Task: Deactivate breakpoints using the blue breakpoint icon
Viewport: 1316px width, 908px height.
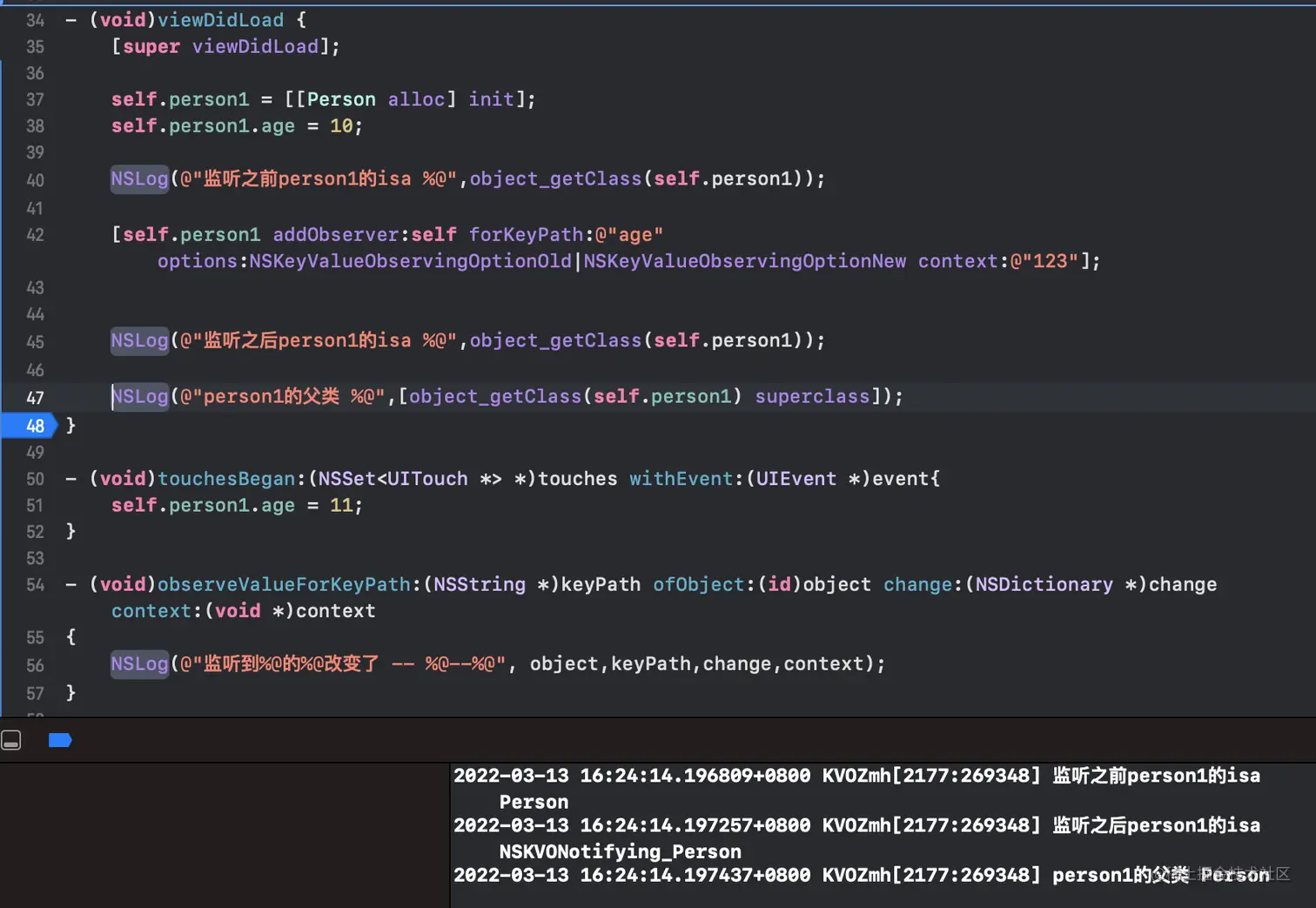Action: tap(60, 740)
